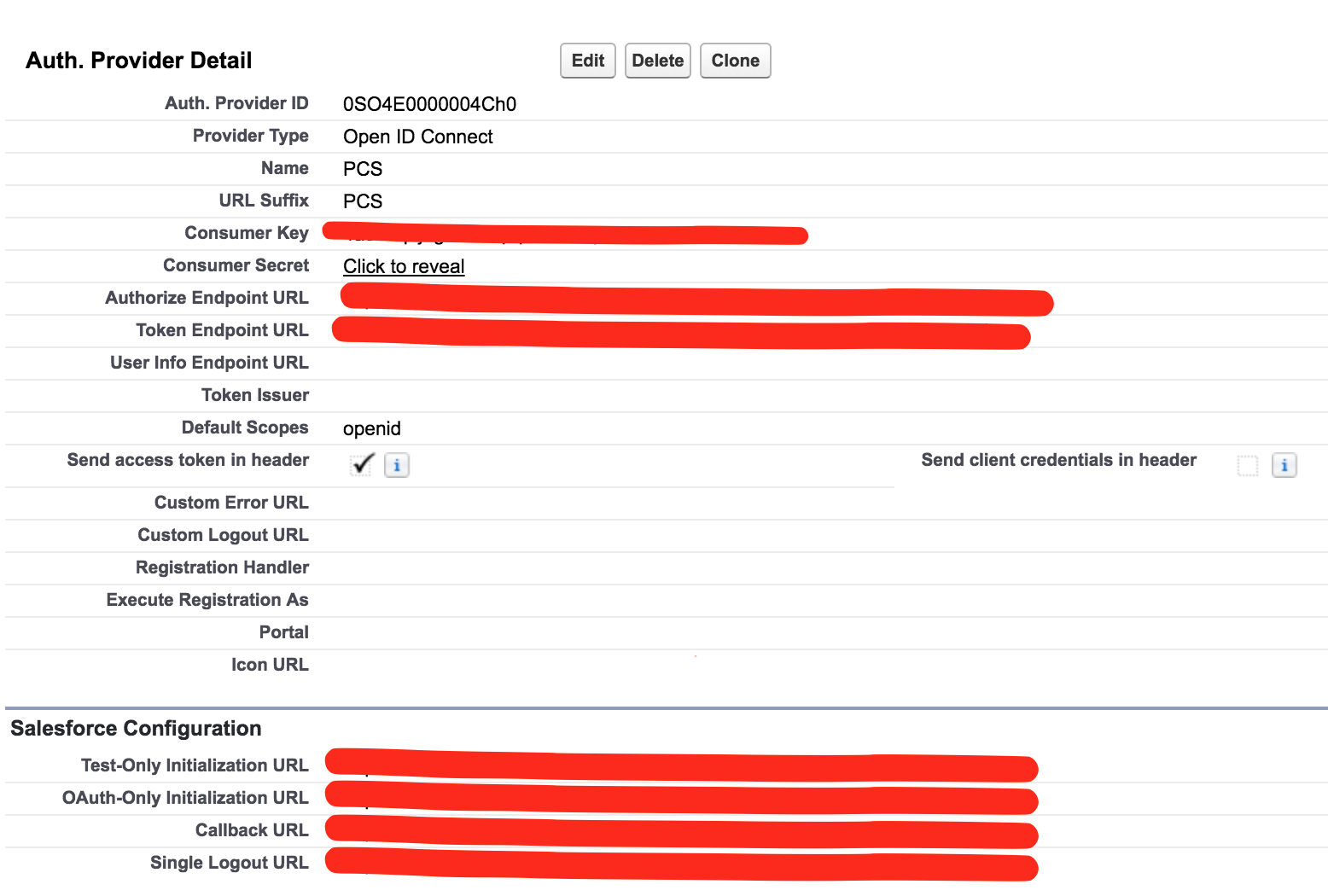This screenshot has height=896, width=1328.
Task: Click the Edit button
Action: pos(587,61)
